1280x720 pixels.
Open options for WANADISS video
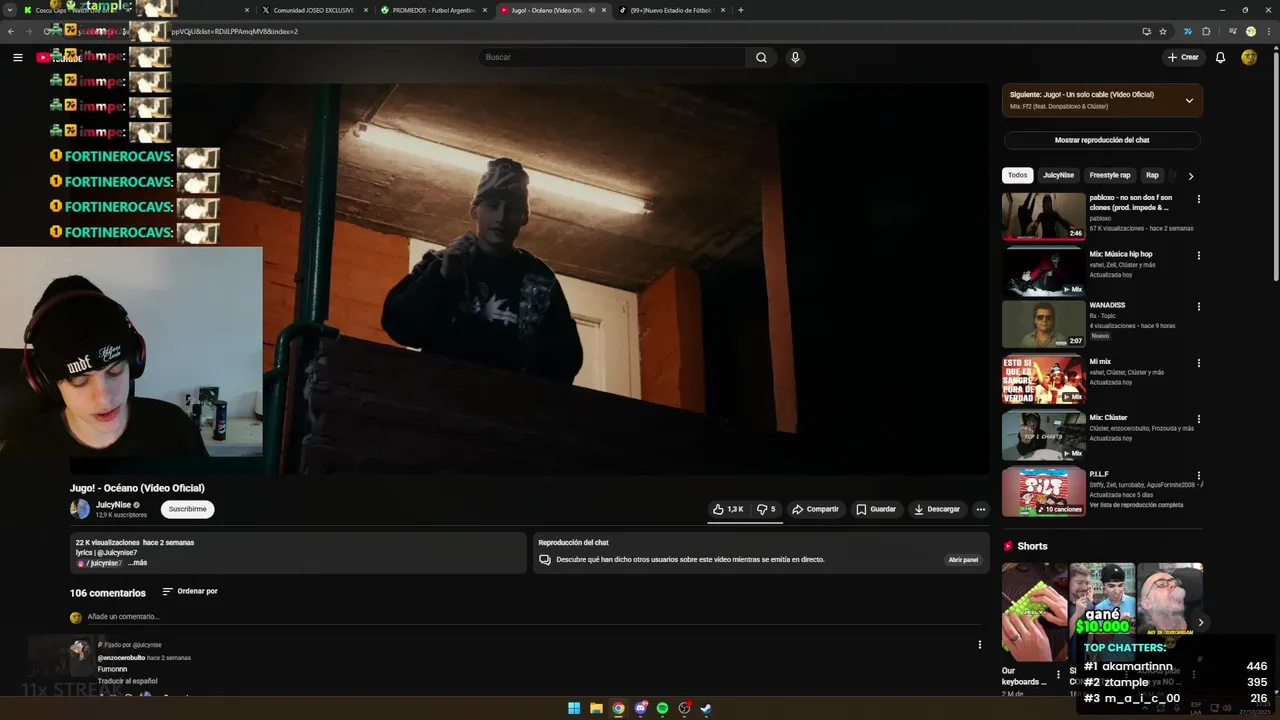tap(1198, 307)
